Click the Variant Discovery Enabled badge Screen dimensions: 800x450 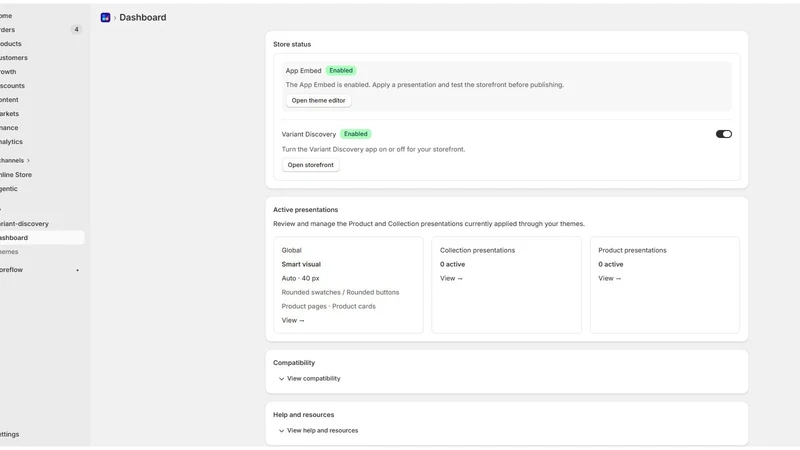point(356,134)
